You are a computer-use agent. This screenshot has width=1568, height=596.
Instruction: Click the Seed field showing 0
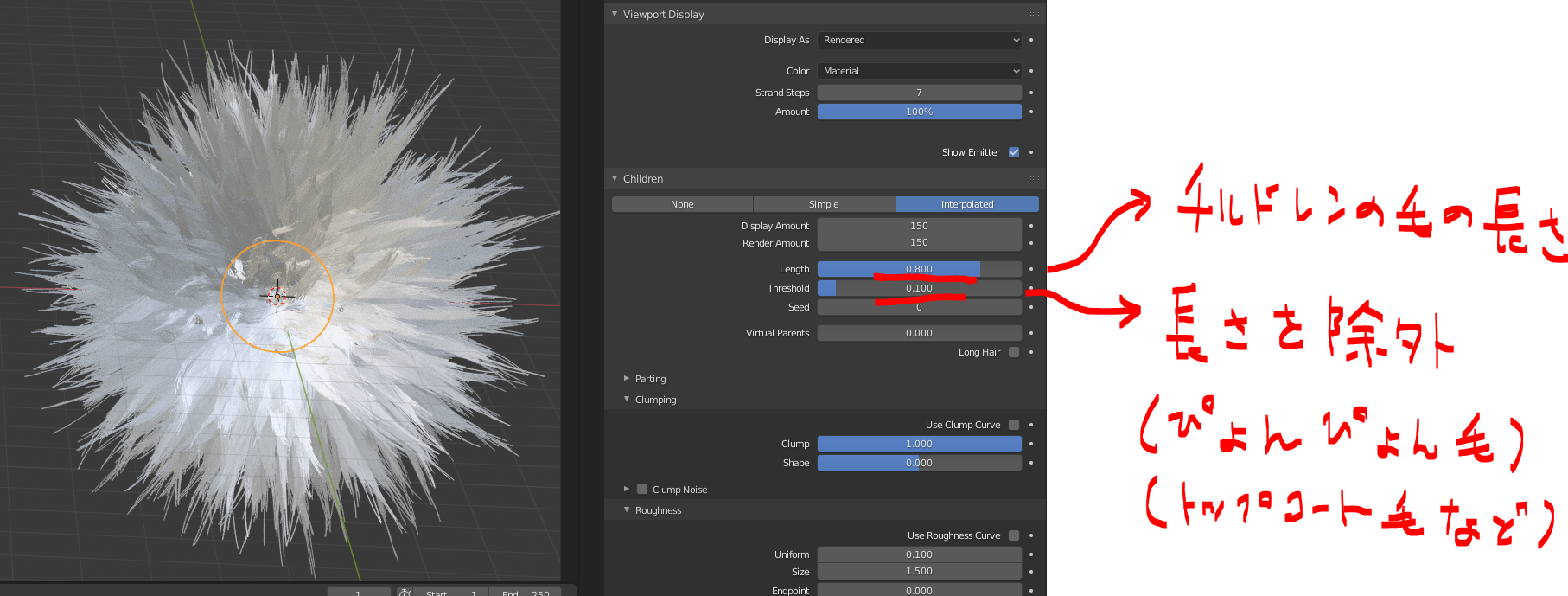click(920, 307)
